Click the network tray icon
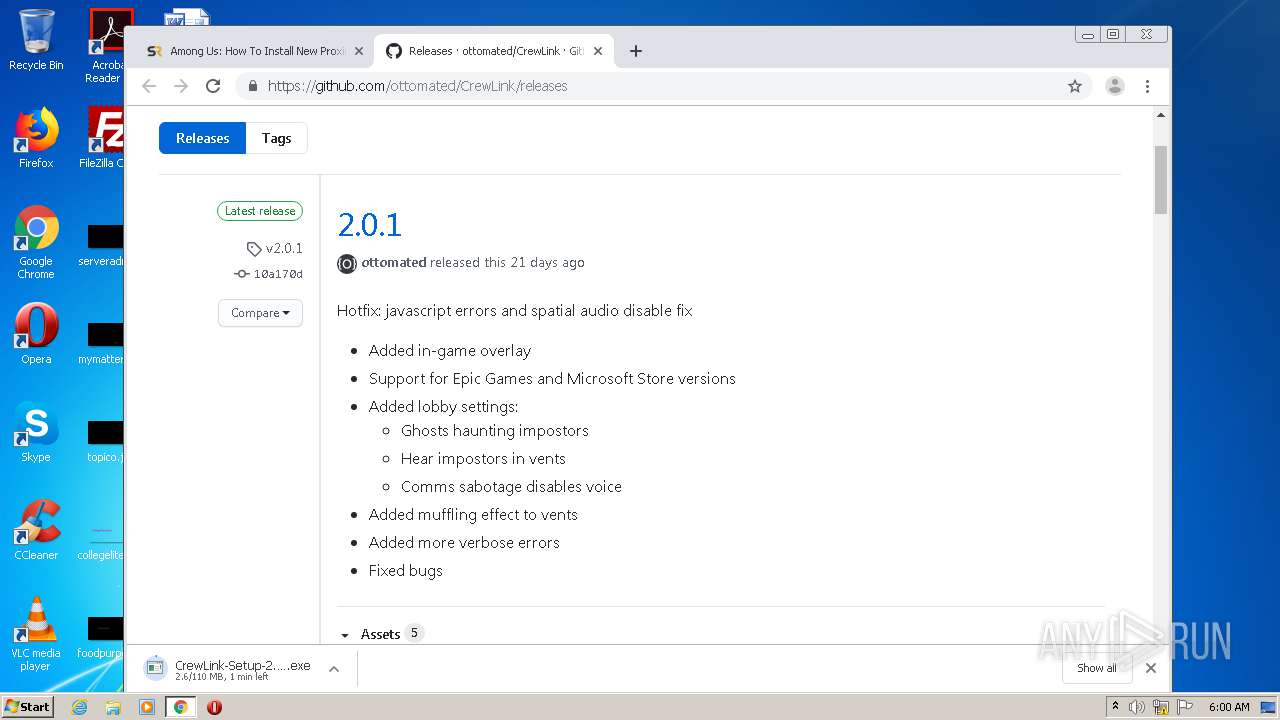Viewport: 1280px width, 720px height. pyautogui.click(x=1161, y=707)
